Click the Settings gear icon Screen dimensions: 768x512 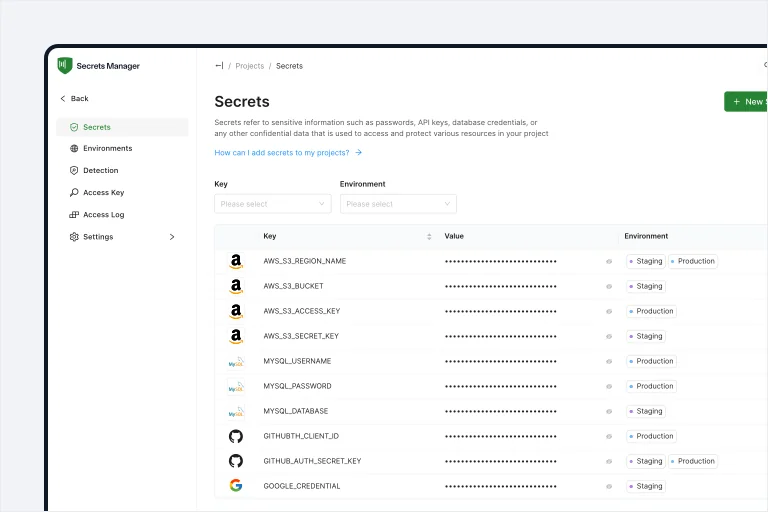(74, 237)
